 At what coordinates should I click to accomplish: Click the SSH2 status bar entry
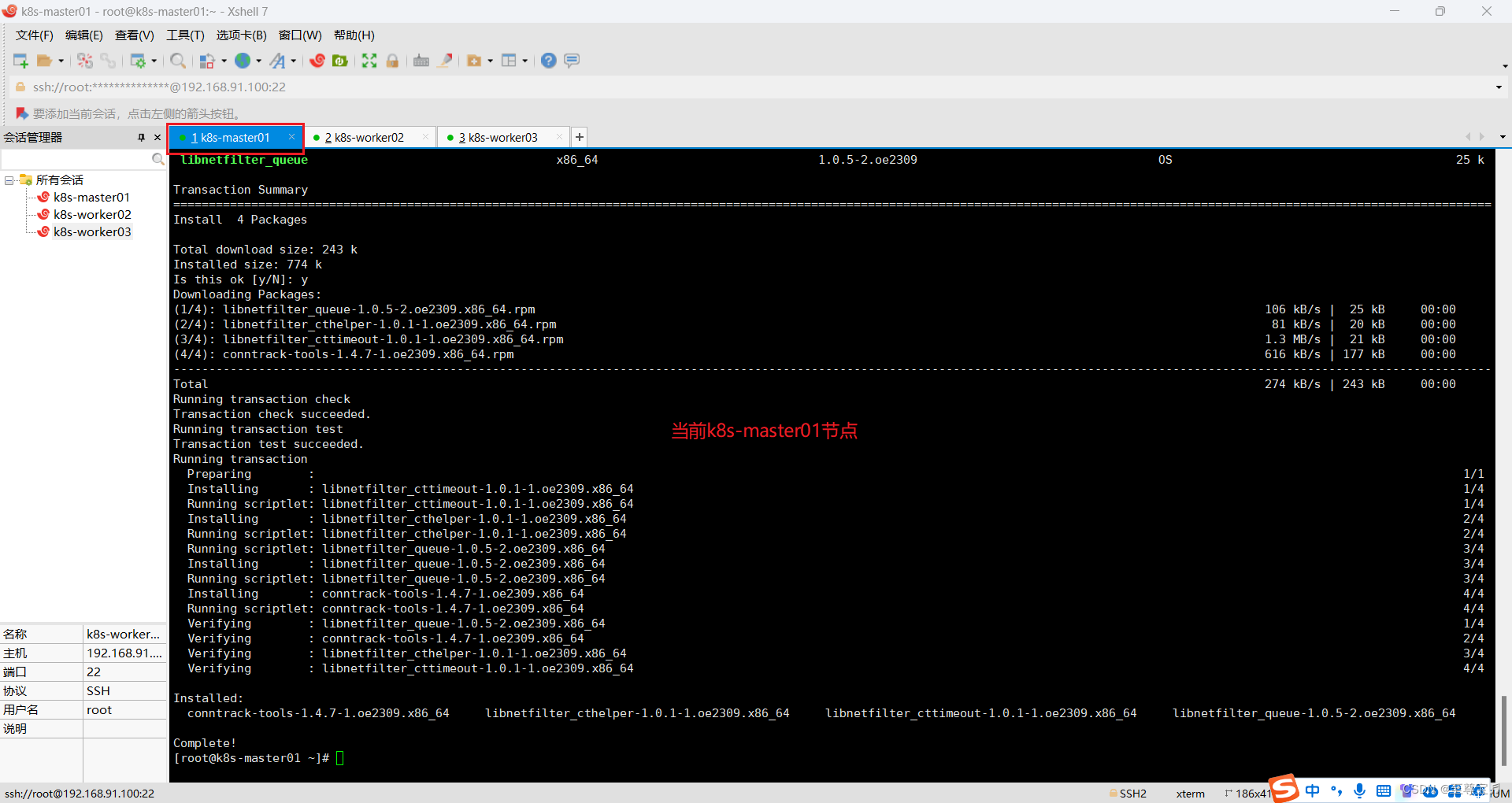tap(1128, 794)
